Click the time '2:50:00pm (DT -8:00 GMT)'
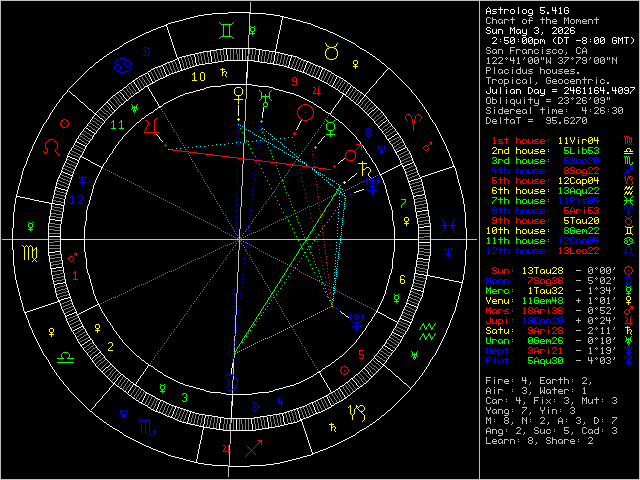This screenshot has width=640, height=480. coord(563,41)
